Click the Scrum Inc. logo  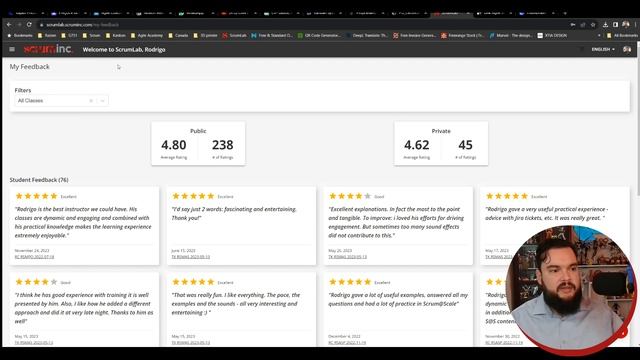pos(48,49)
